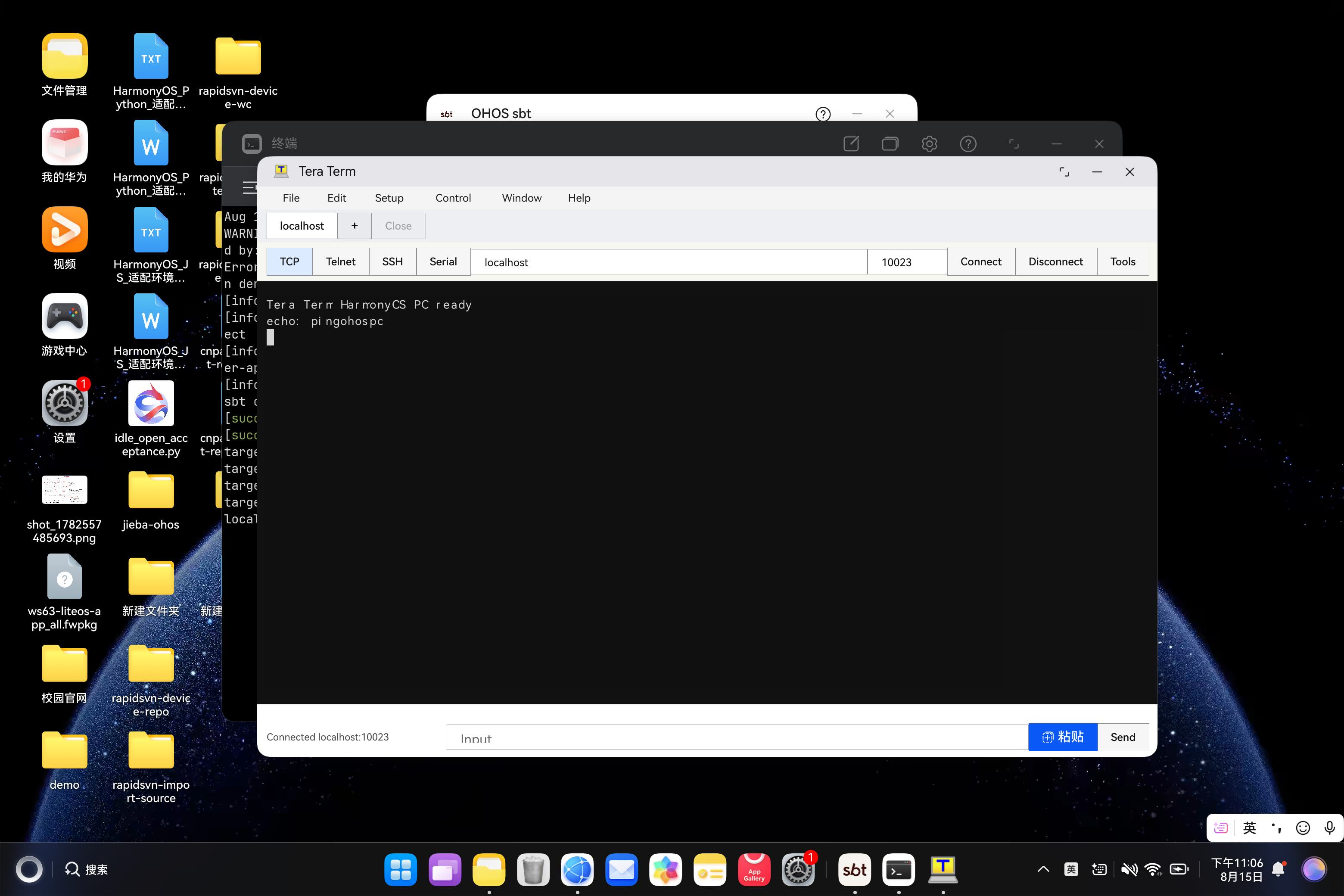Click the multi-window icon in 终端 title bar
Image resolution: width=1344 pixels, height=896 pixels.
(890, 143)
